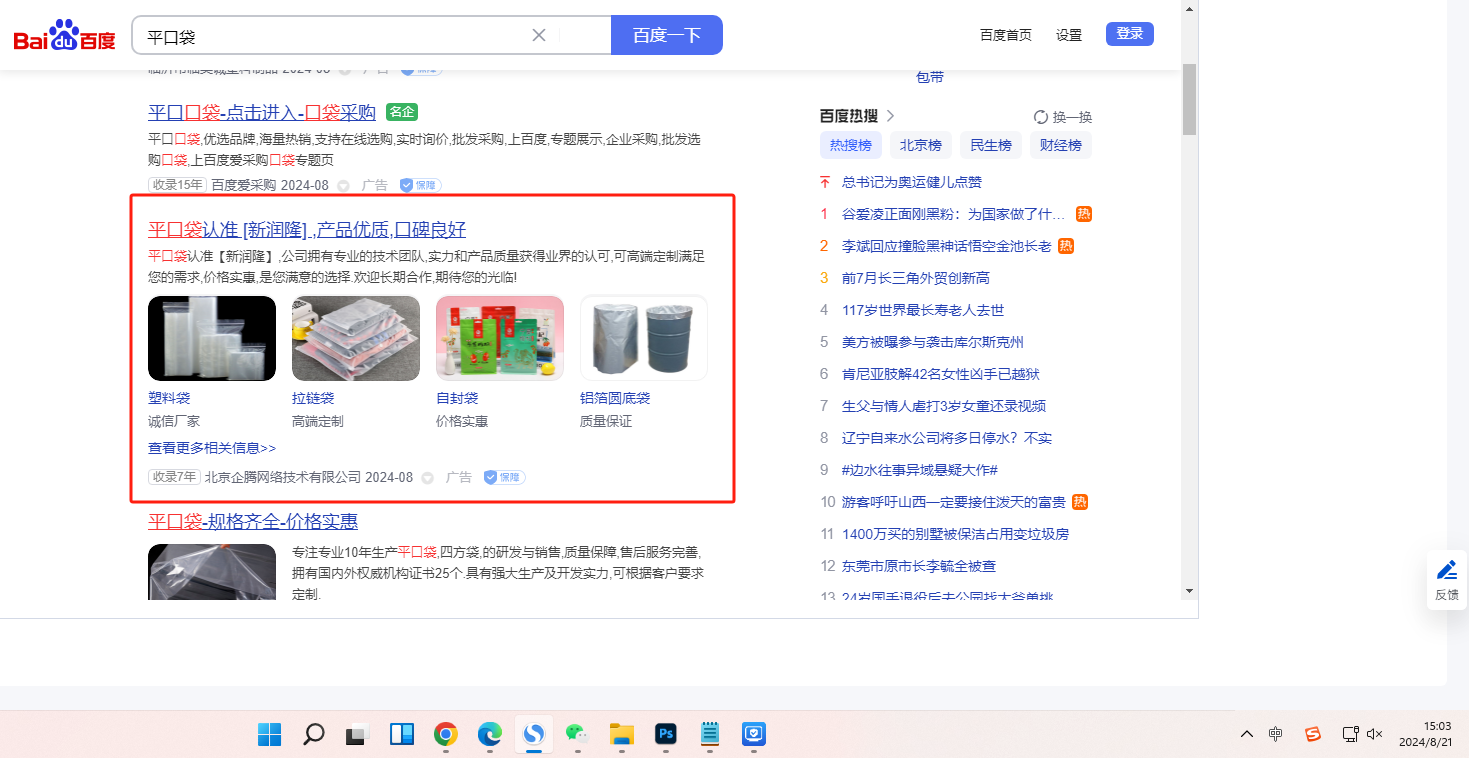
Task: Click the scrollbar down arrow
Action: 1189,591
